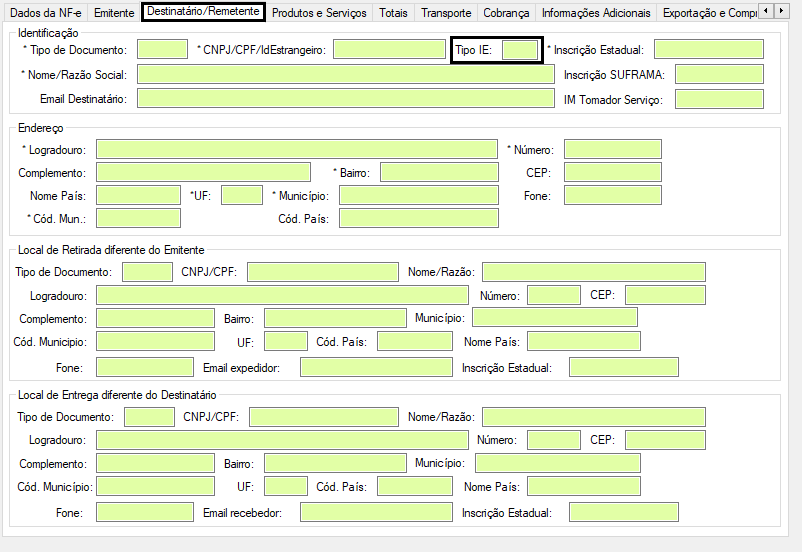802x552 pixels.
Task: Switch to the Totais tab
Action: 393,12
